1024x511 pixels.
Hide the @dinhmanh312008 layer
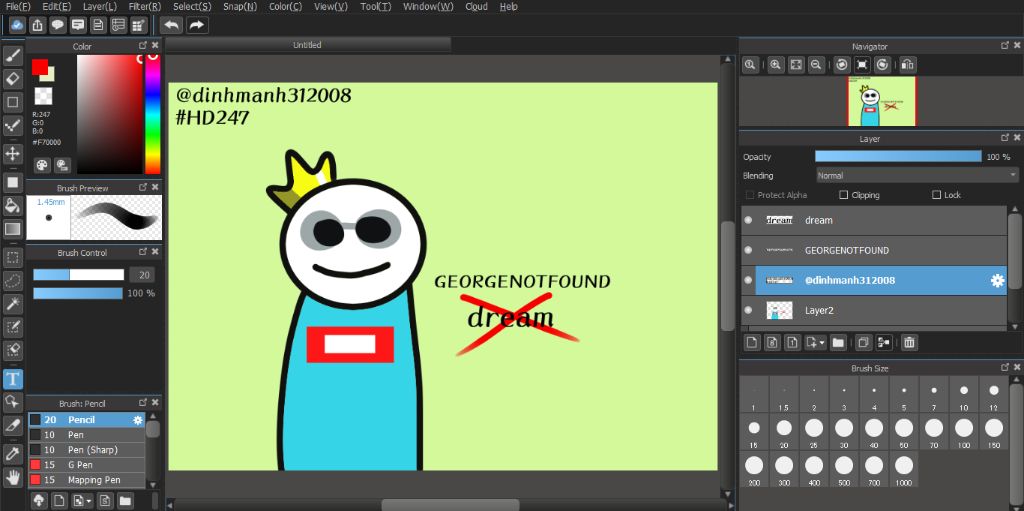748,280
